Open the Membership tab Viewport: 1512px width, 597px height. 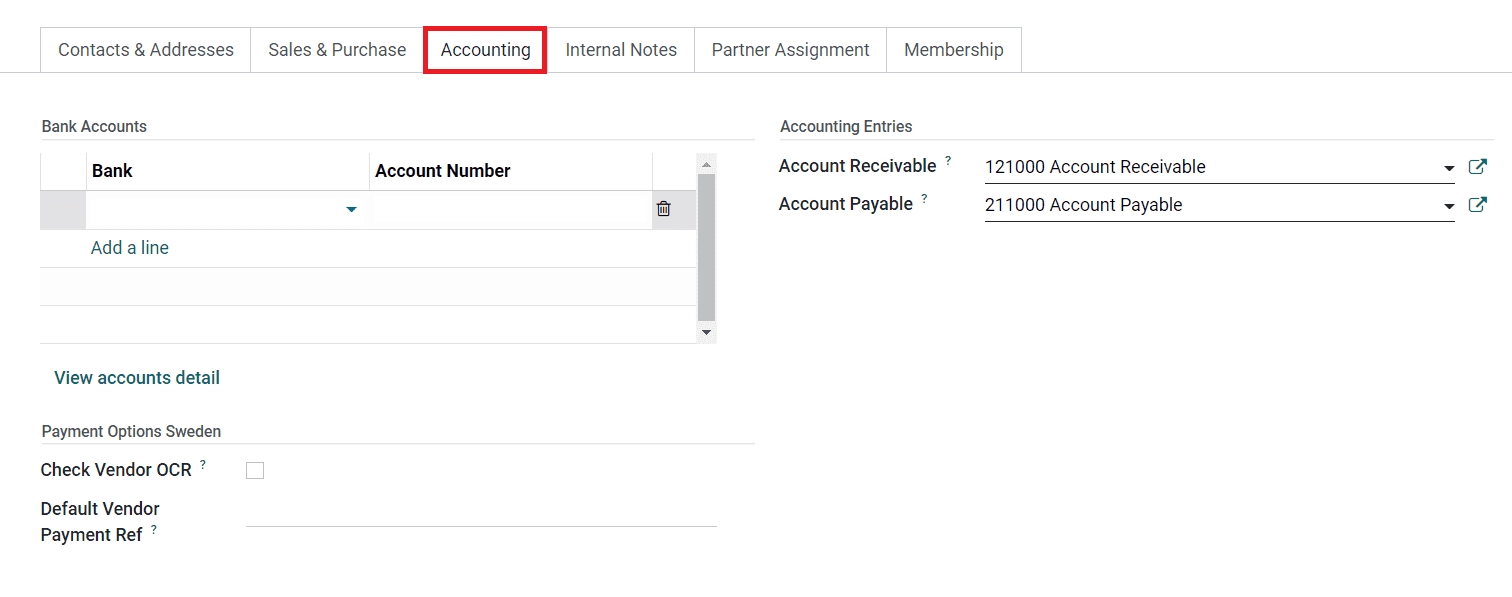(953, 50)
